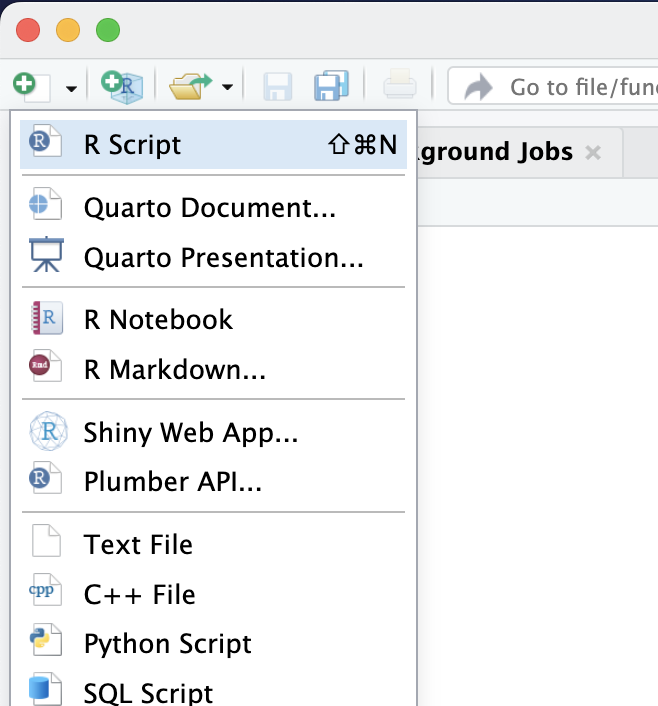Click the blank Text File page icon
This screenshot has width=658, height=706.
point(46,541)
